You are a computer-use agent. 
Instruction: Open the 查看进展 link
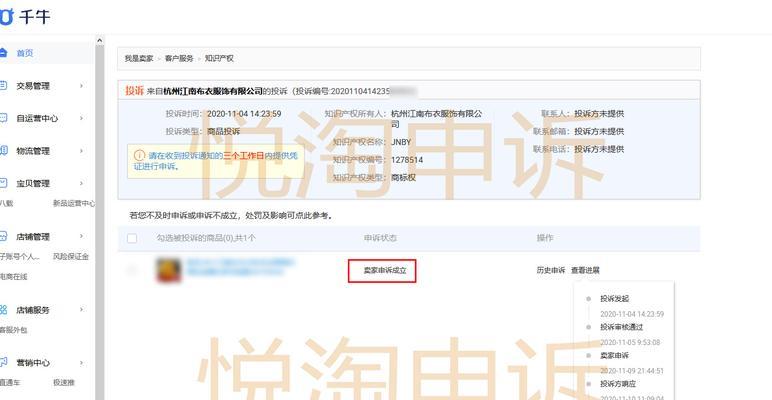coord(585,270)
